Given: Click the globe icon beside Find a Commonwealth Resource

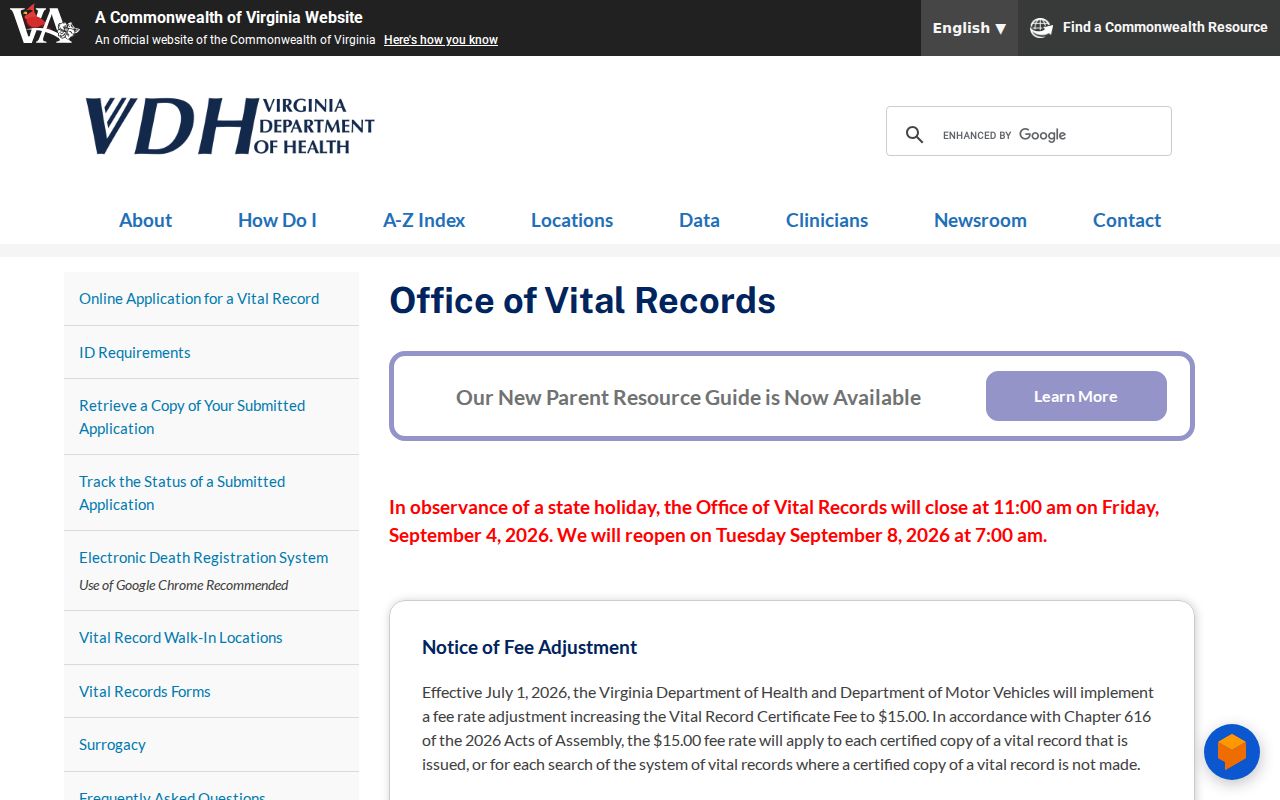Looking at the screenshot, I should pos(1041,28).
